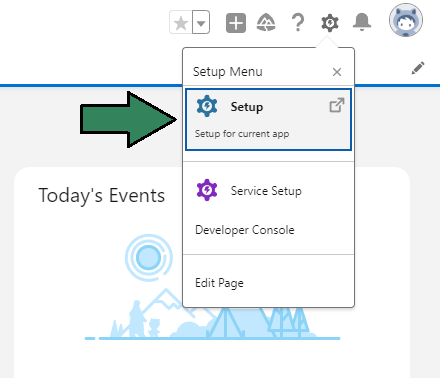440x378 pixels.
Task: Click the Favorites star icon
Action: (181, 23)
